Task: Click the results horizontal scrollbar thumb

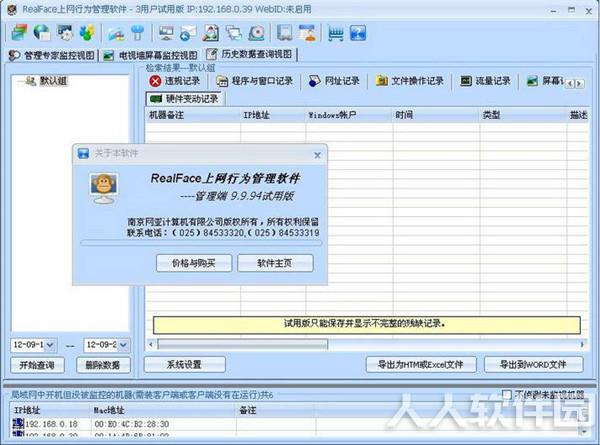Action: tap(243, 344)
